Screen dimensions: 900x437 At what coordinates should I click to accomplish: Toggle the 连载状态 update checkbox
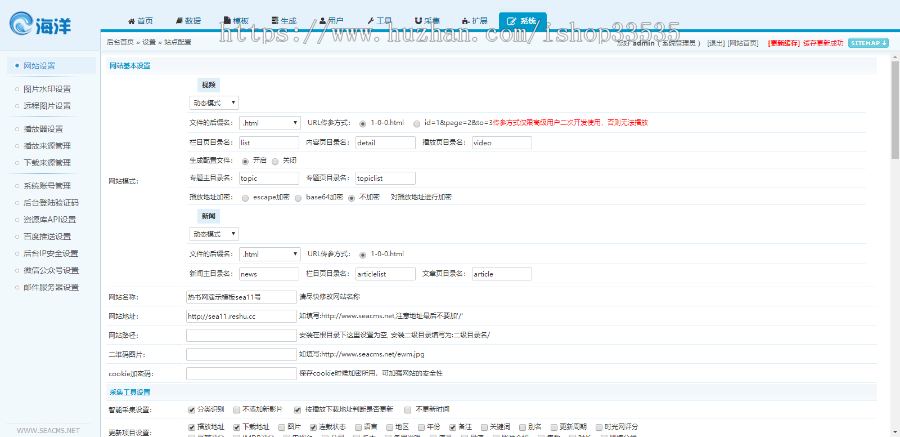[313, 427]
